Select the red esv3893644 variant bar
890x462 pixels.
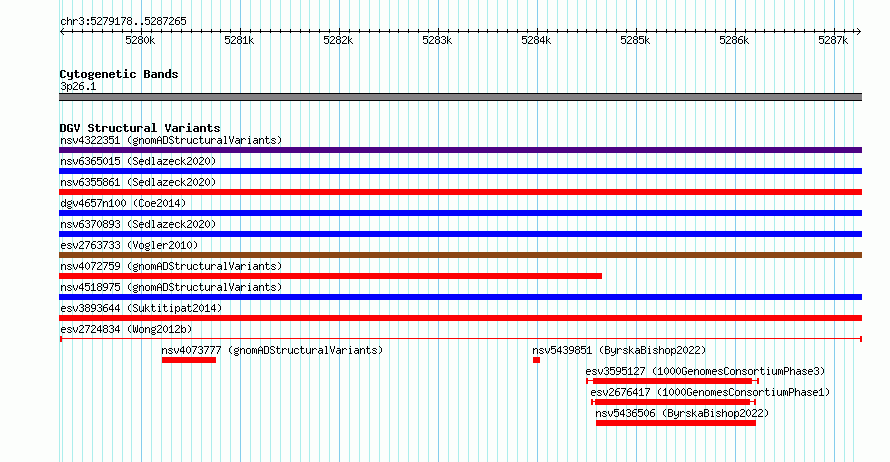pyautogui.click(x=460, y=318)
